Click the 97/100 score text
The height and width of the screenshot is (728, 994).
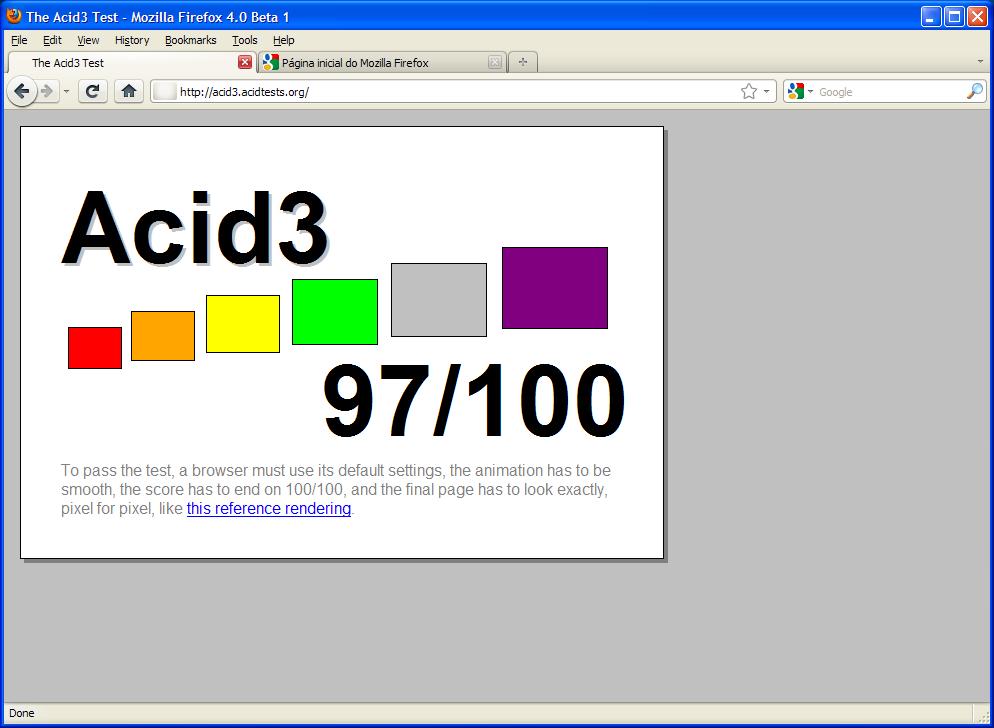[x=474, y=400]
